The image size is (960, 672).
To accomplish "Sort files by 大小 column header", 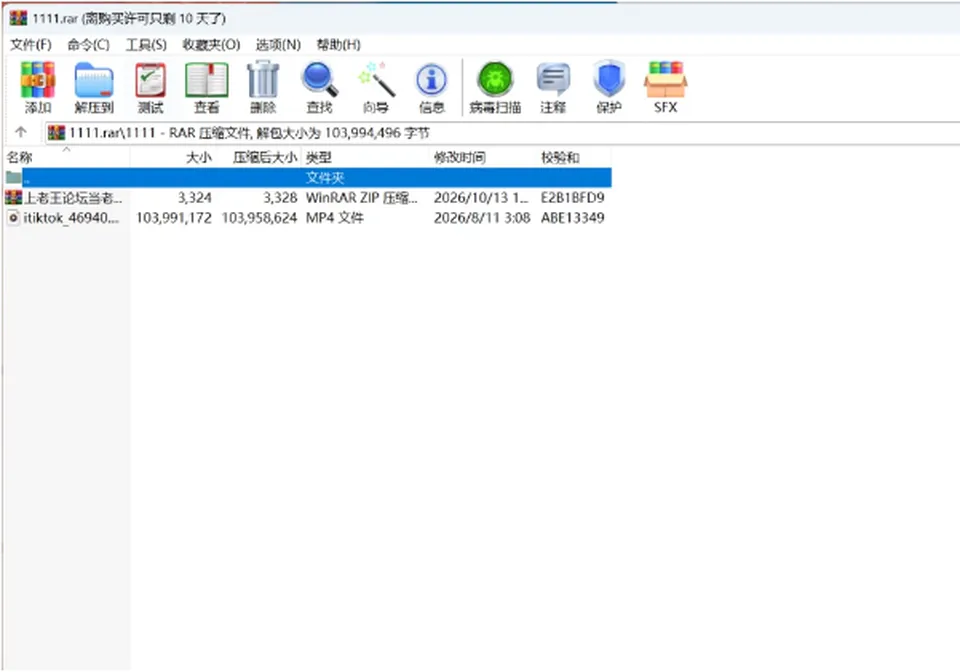I will pyautogui.click(x=173, y=157).
